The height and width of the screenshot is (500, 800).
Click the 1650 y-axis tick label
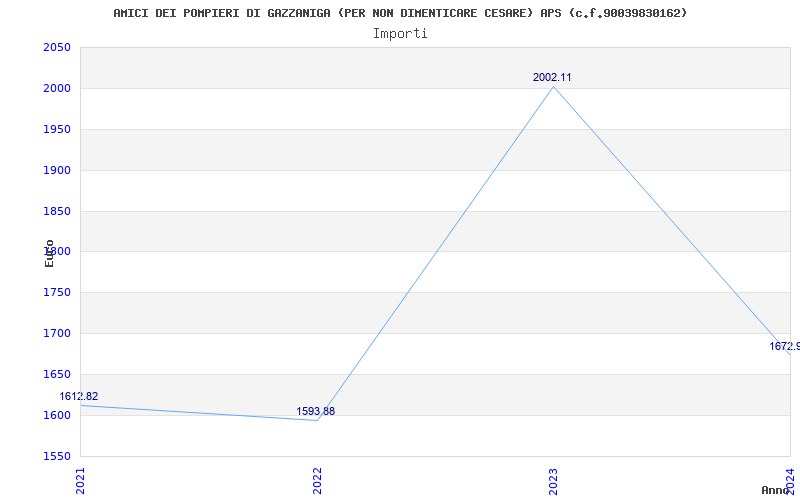(57, 374)
